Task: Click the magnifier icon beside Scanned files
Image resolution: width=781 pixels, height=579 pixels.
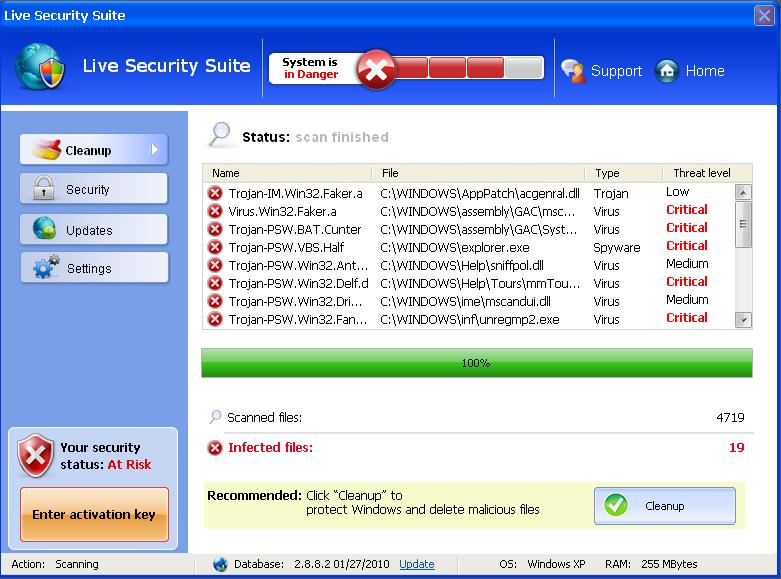Action: pyautogui.click(x=215, y=417)
